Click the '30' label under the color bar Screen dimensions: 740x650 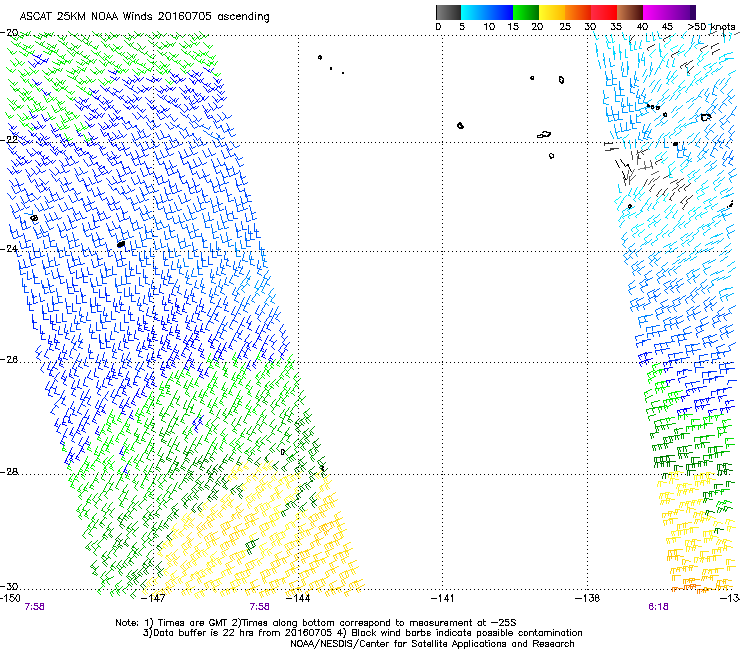click(590, 27)
